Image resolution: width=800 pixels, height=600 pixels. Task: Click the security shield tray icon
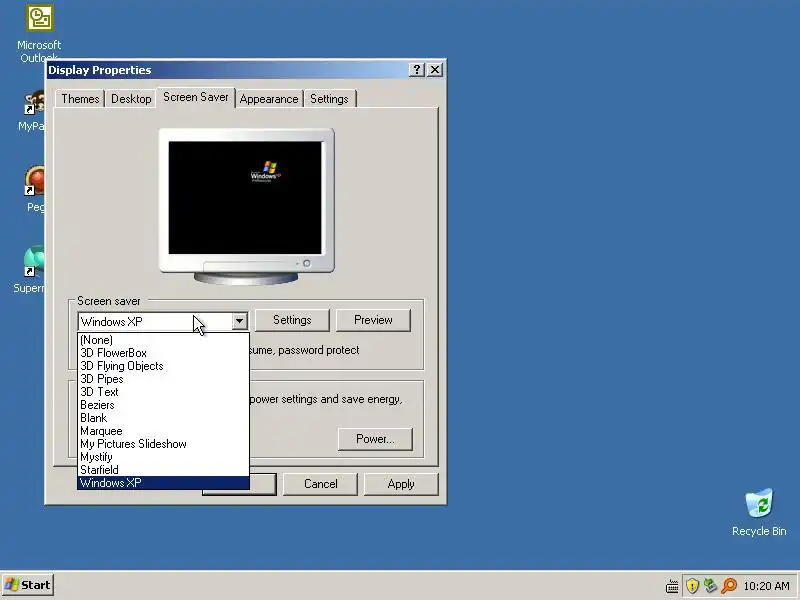692,585
